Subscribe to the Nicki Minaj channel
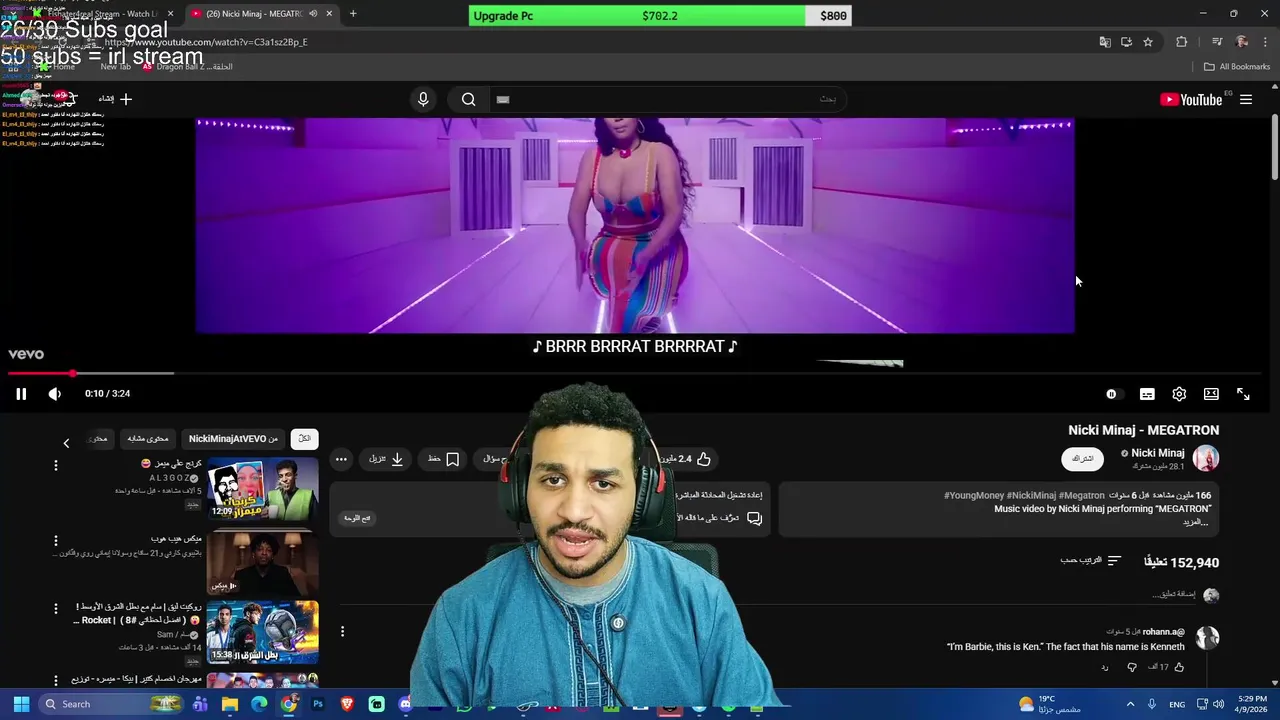The height and width of the screenshot is (720, 1280). (1083, 458)
